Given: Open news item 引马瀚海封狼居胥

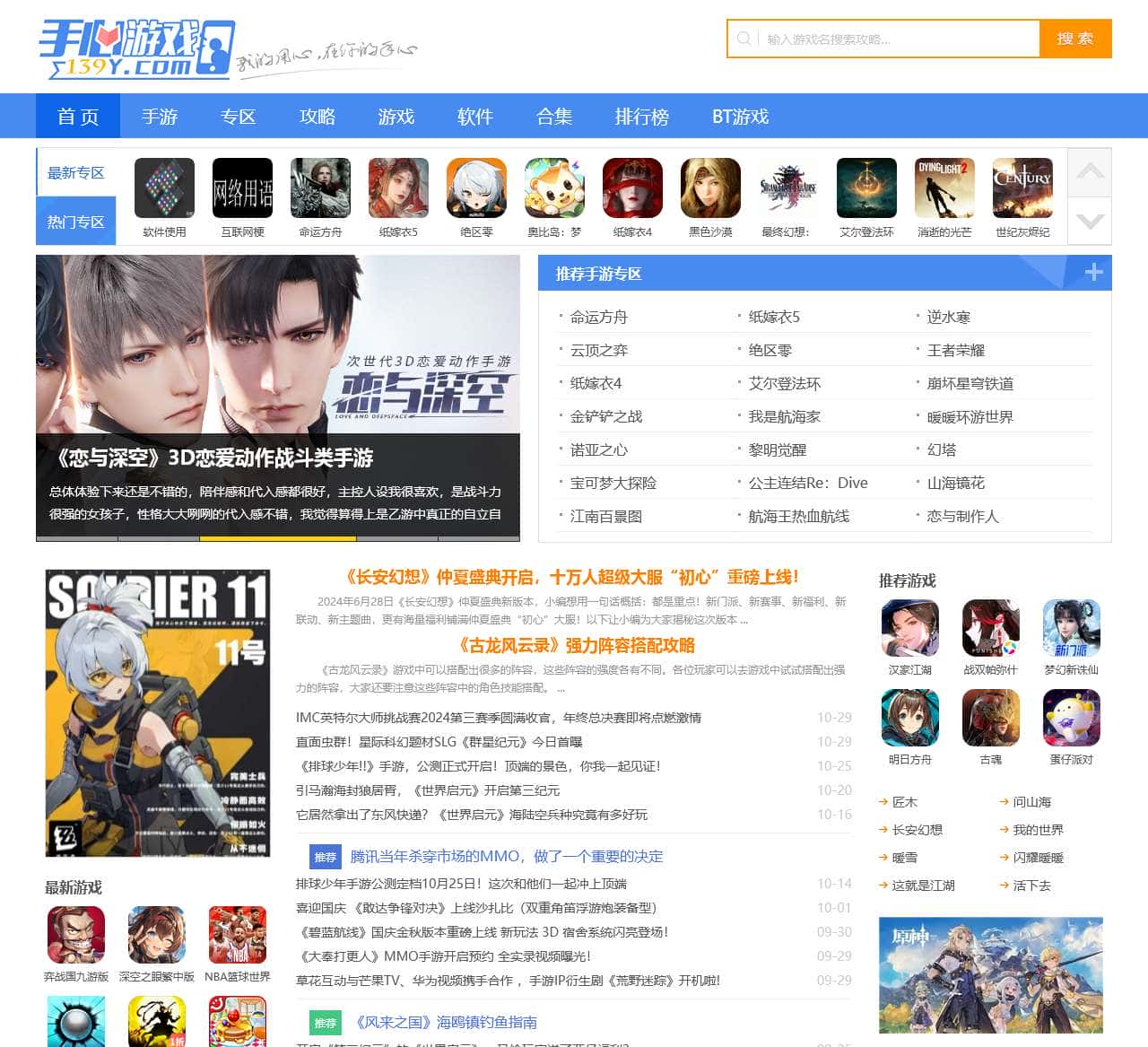Looking at the screenshot, I should [428, 790].
